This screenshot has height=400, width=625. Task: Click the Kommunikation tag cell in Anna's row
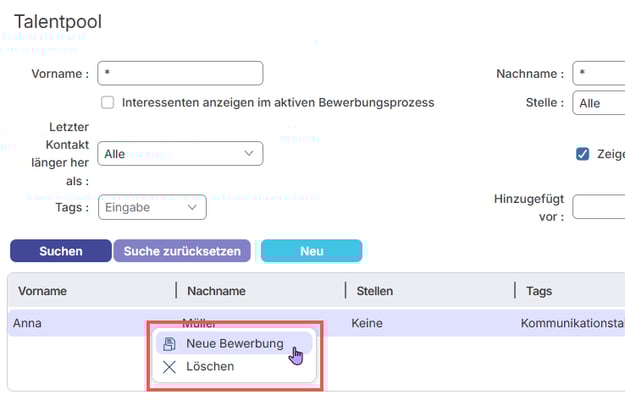click(x=571, y=324)
